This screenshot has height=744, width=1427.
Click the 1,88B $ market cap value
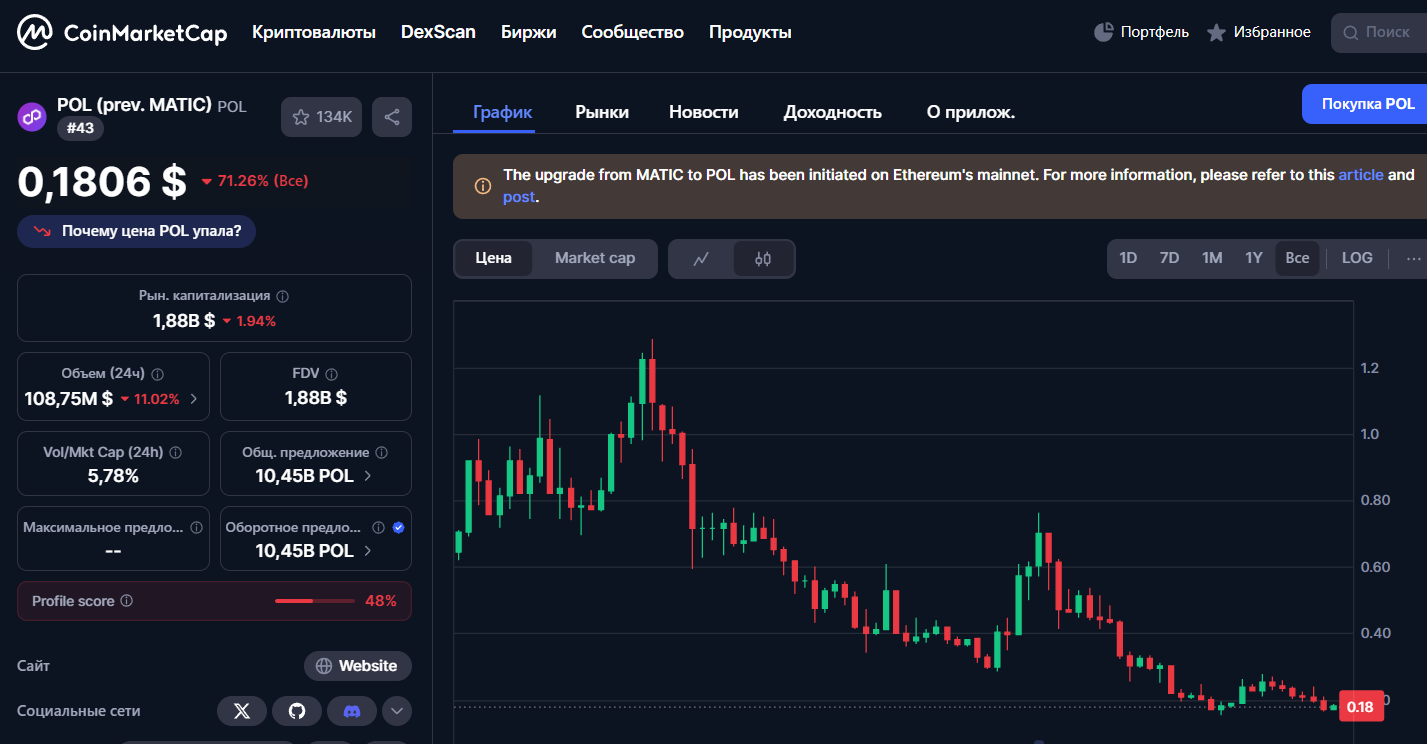click(x=183, y=320)
